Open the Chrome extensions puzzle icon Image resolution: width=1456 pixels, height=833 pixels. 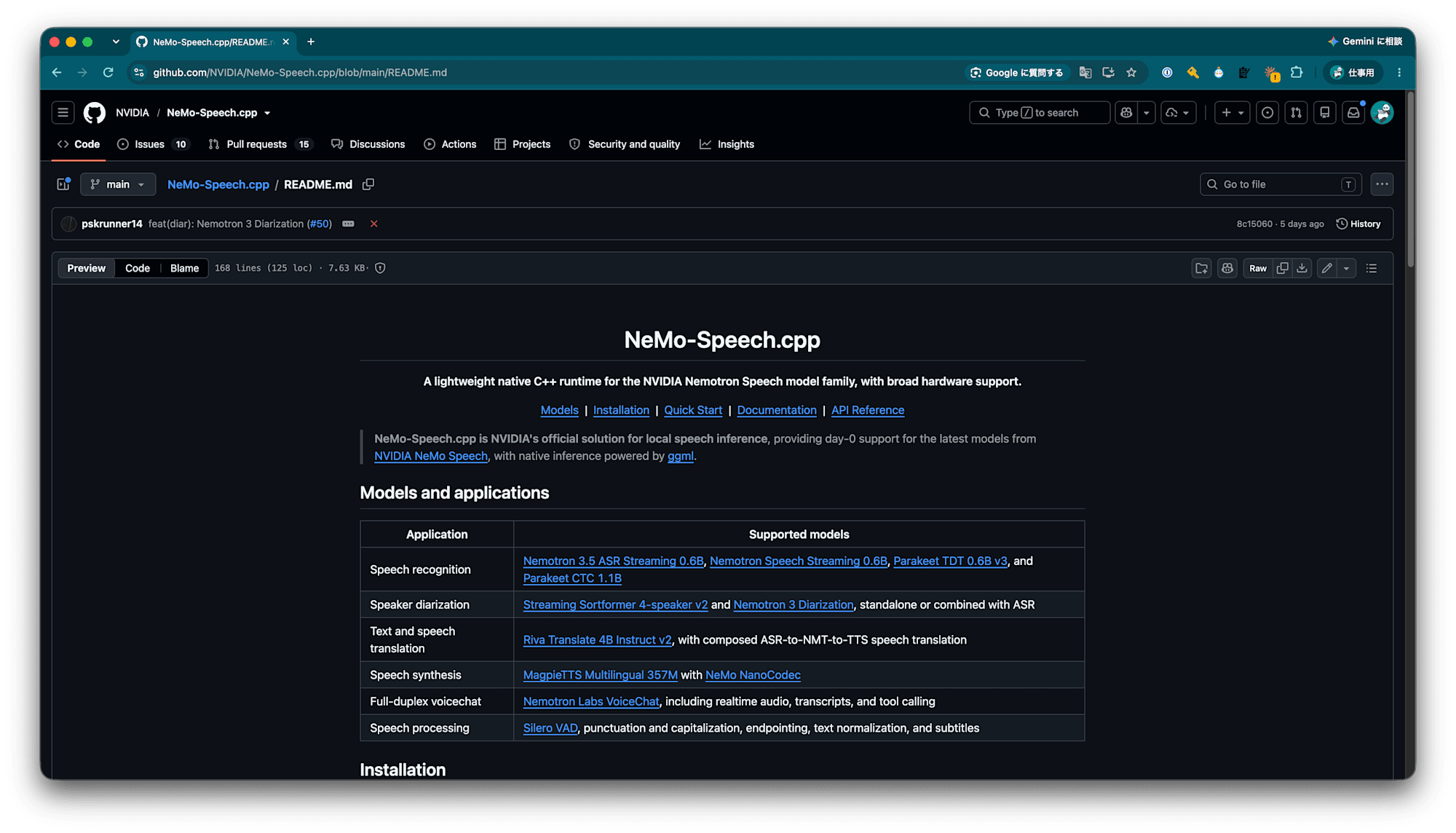[1297, 73]
